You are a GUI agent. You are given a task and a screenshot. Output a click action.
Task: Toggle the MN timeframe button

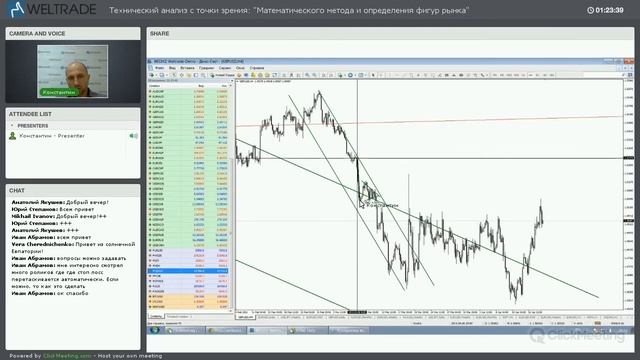tap(551, 75)
